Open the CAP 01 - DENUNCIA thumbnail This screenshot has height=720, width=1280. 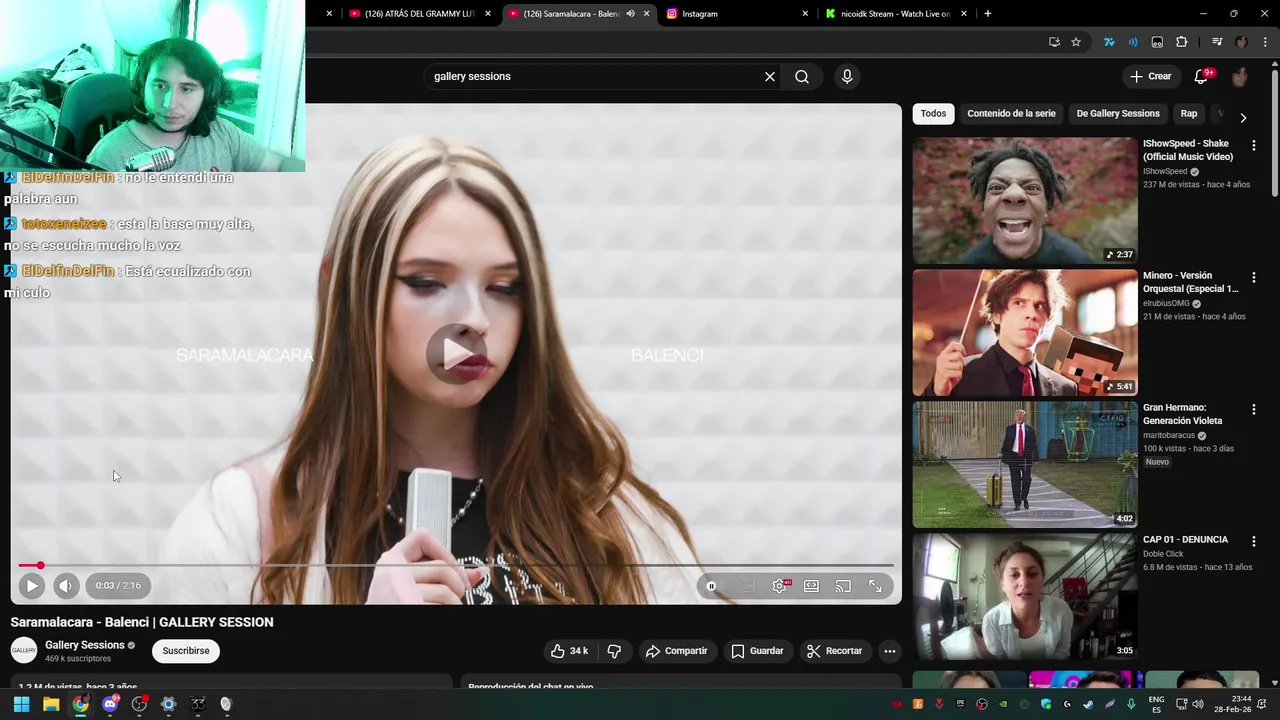1025,596
